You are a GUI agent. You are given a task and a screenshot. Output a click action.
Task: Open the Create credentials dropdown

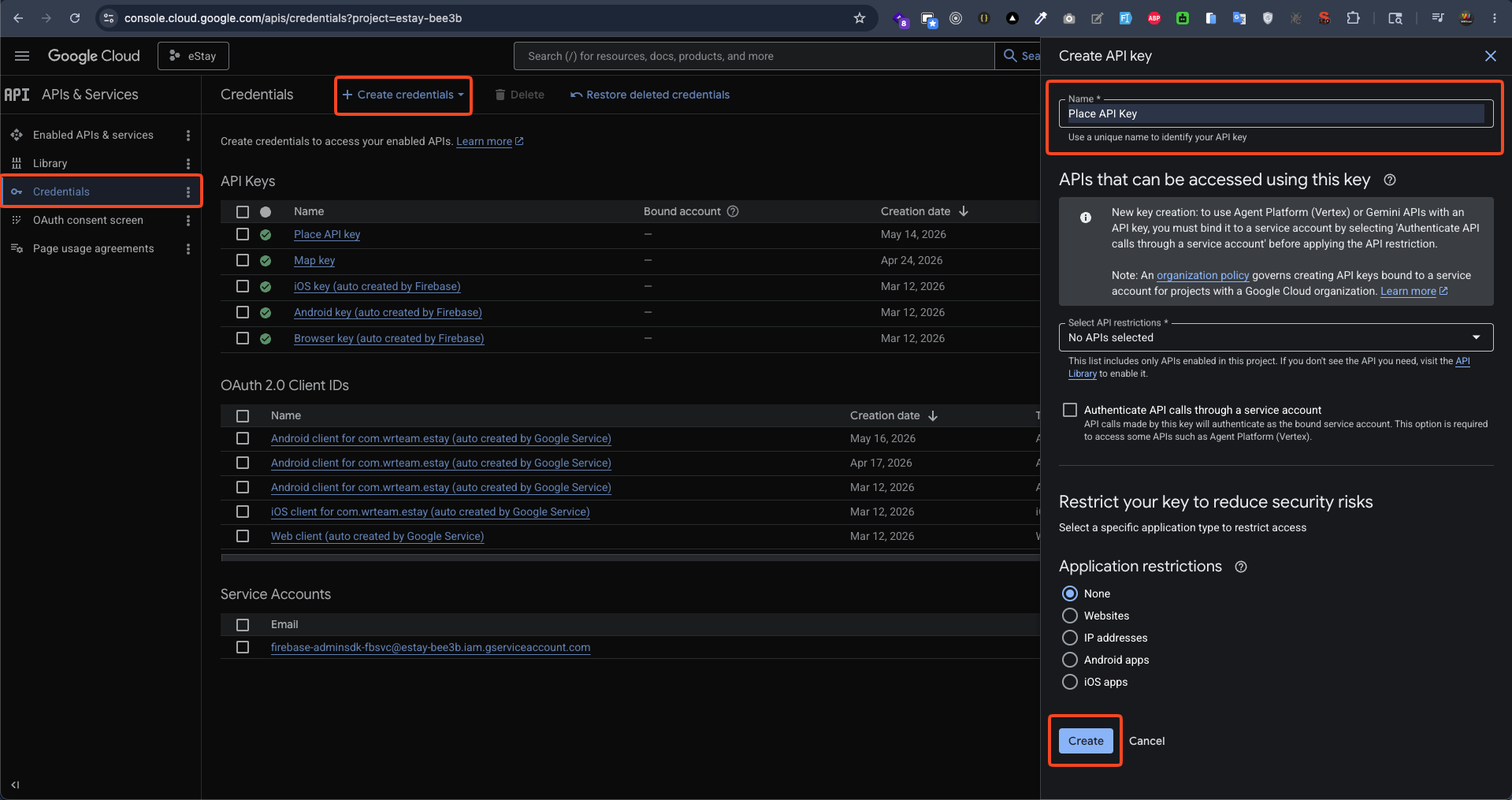coord(403,95)
